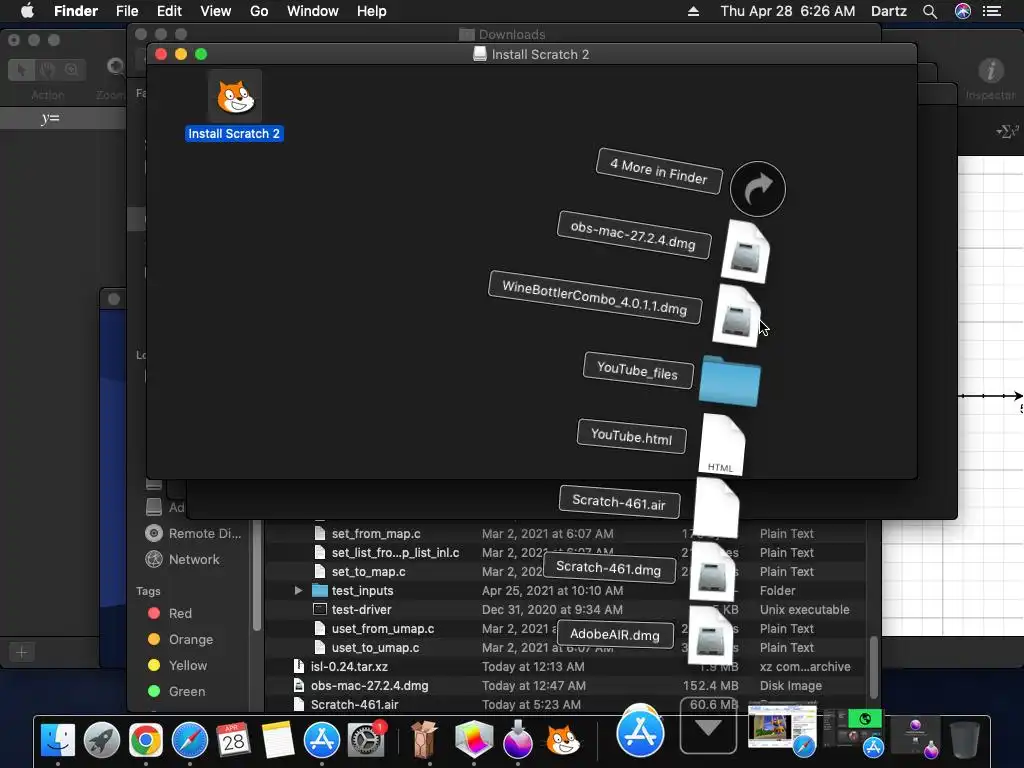Select test-driver file row
The height and width of the screenshot is (768, 1024).
(566, 609)
